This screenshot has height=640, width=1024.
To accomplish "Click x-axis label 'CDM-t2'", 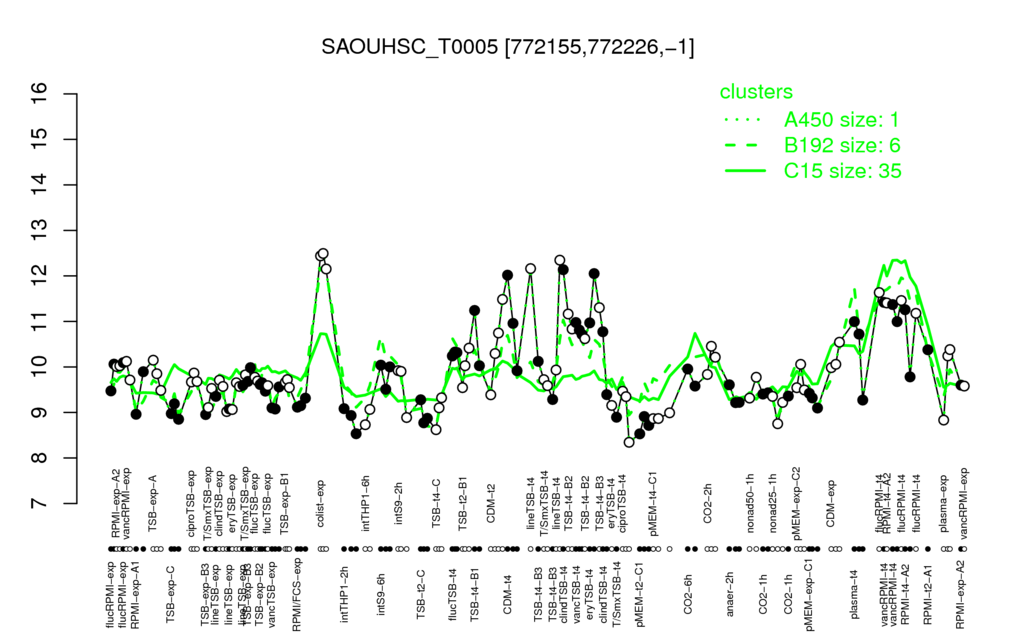I will click(492, 506).
